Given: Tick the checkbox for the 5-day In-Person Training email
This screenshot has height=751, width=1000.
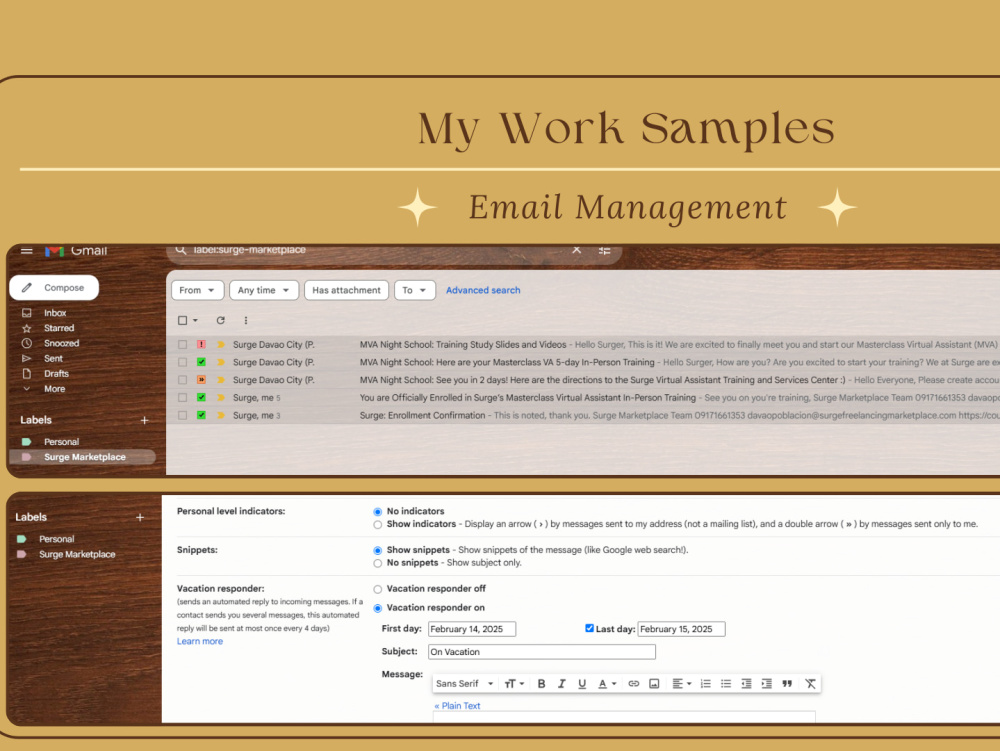Looking at the screenshot, I should (182, 362).
